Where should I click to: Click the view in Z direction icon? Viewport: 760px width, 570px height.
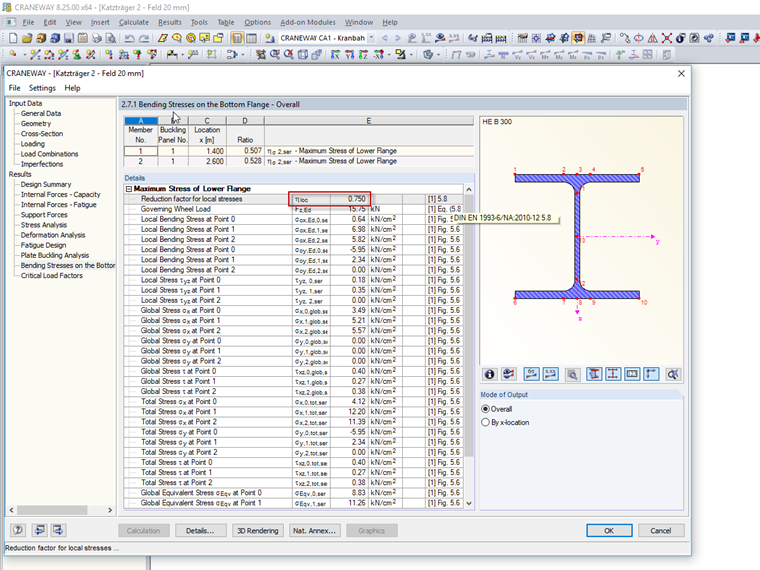tap(364, 54)
